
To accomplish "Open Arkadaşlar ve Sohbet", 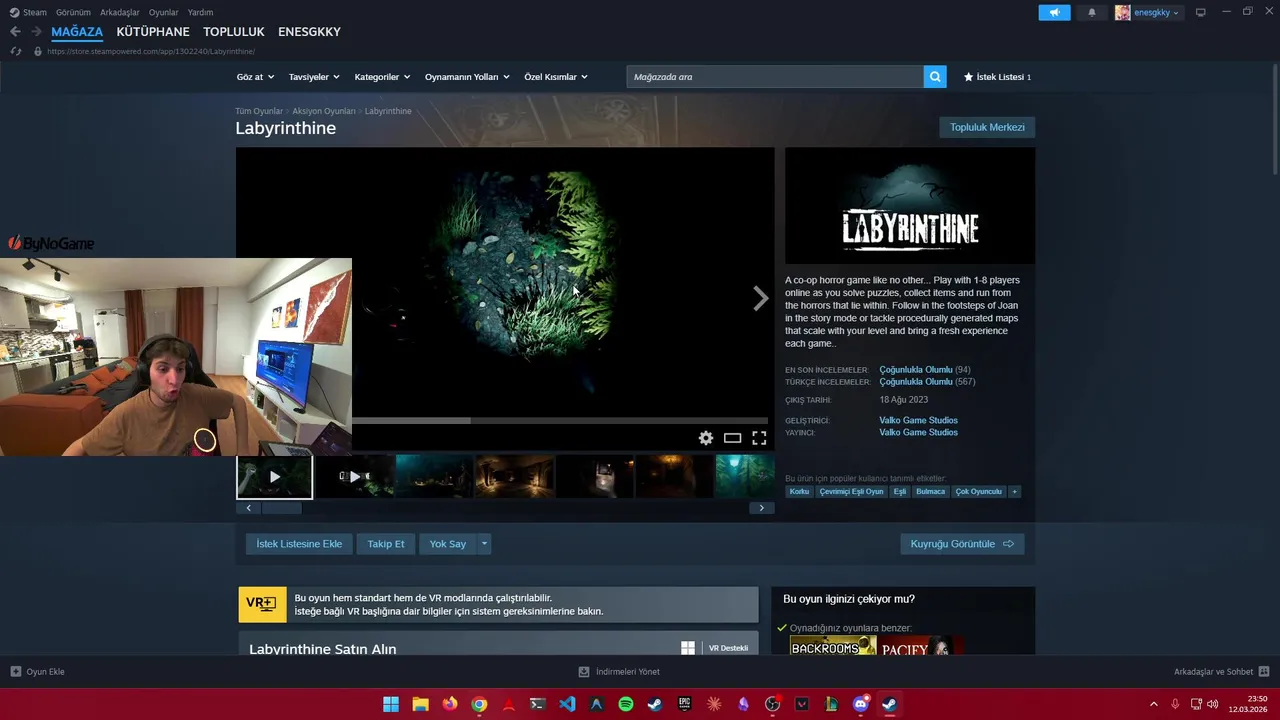I will tap(1221, 672).
